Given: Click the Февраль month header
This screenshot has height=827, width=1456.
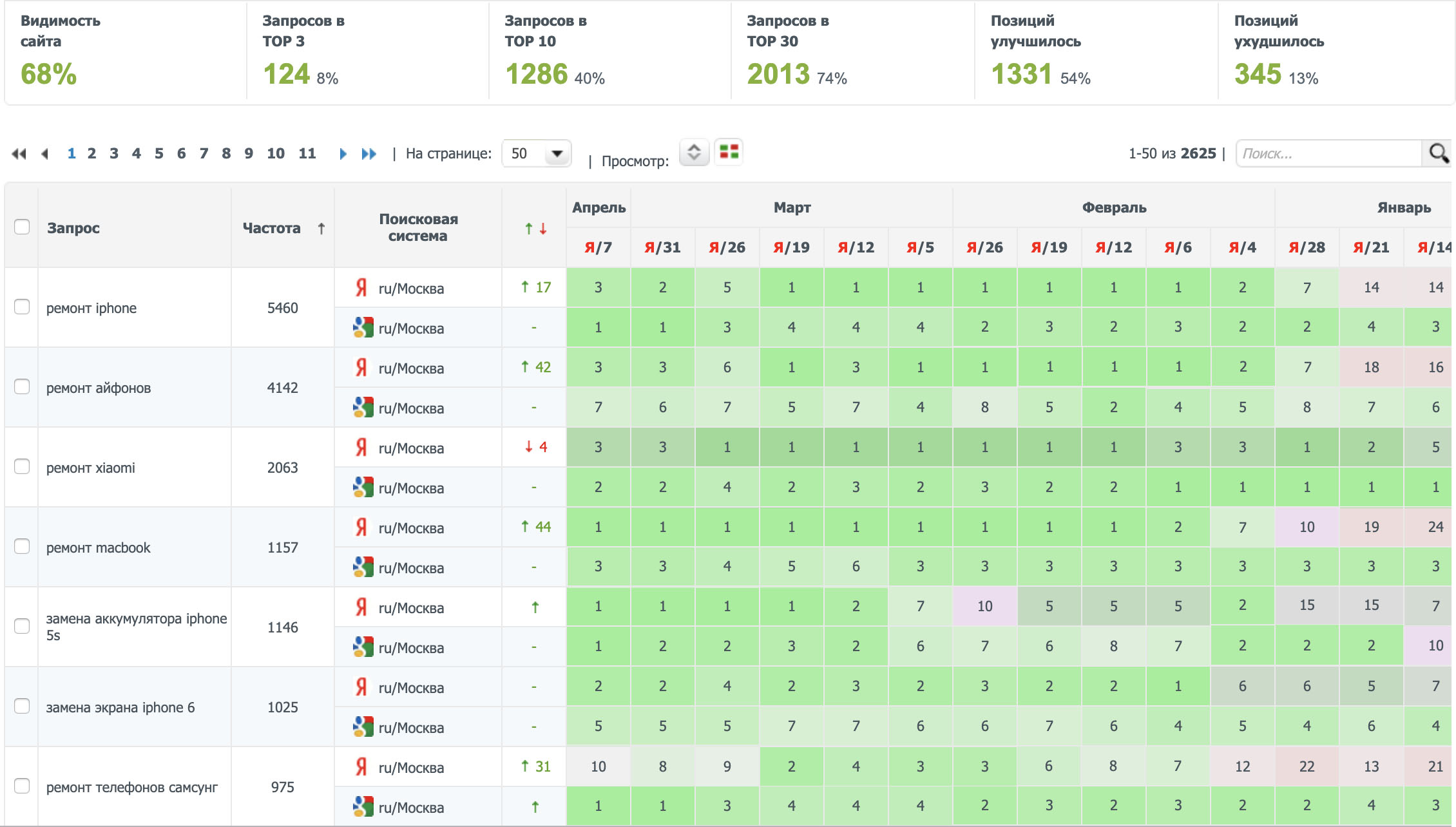Looking at the screenshot, I should (1113, 207).
